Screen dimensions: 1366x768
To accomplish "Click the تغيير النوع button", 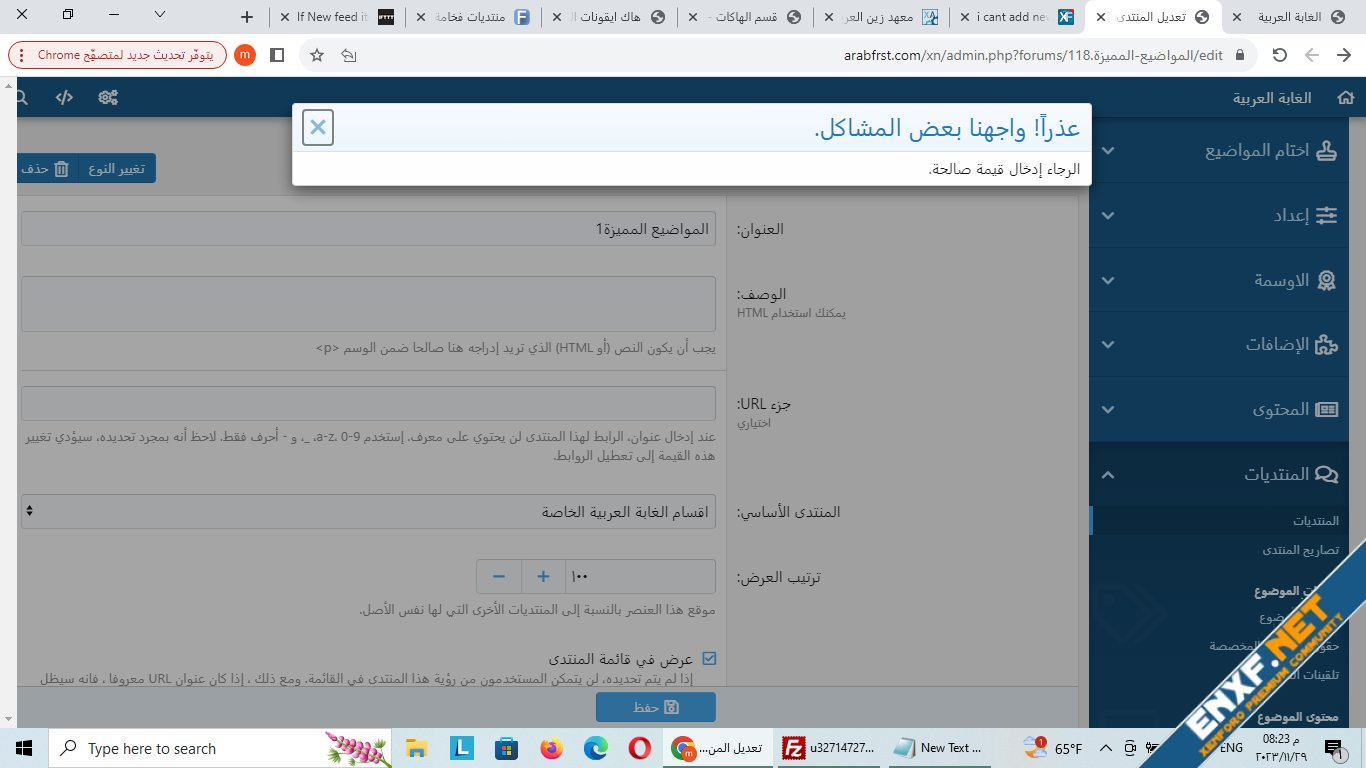I will click(x=118, y=169).
